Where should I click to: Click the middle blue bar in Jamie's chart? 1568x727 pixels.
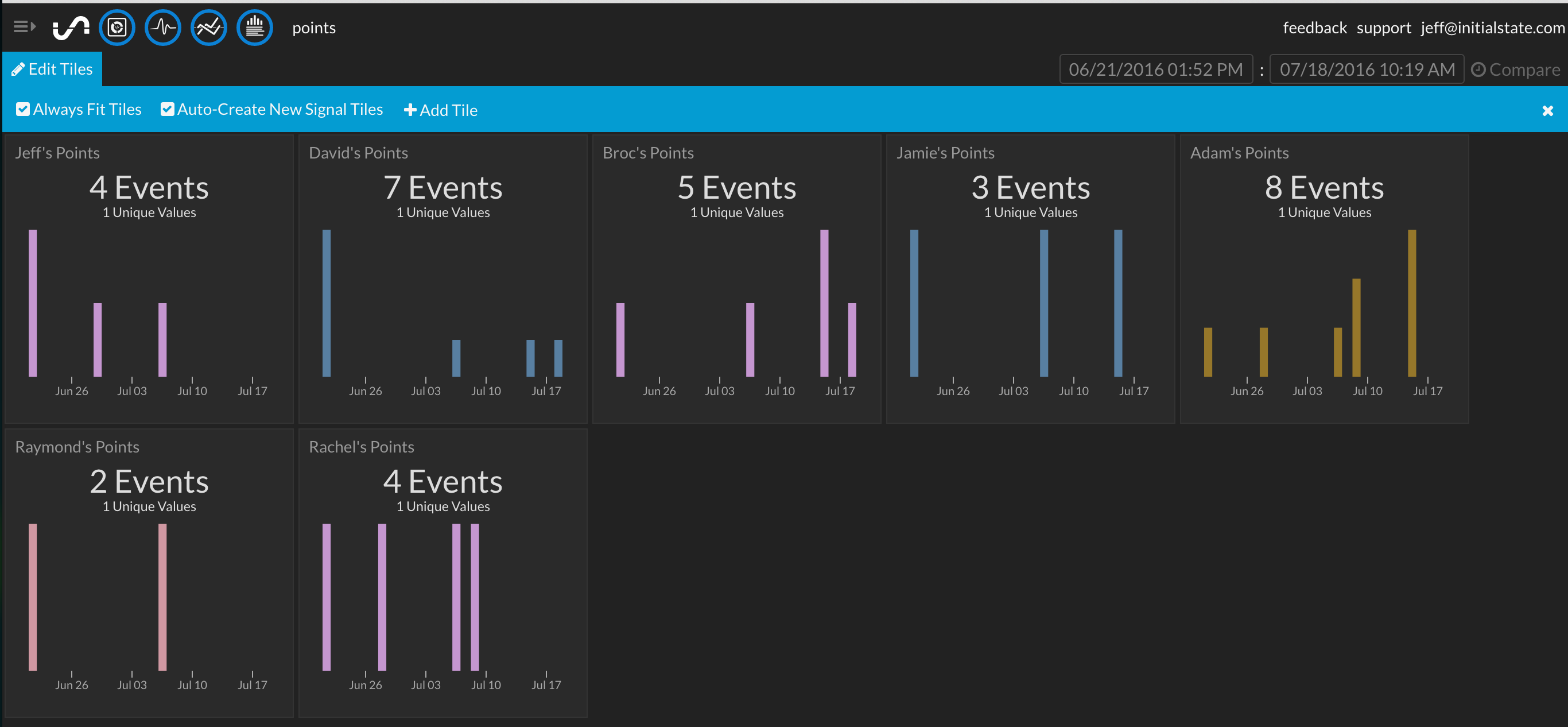[x=1044, y=303]
